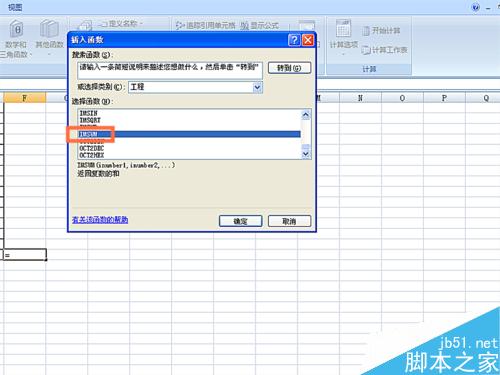Select OCT2HEX in the function list
Image resolution: width=500 pixels, height=375 pixels.
point(92,155)
